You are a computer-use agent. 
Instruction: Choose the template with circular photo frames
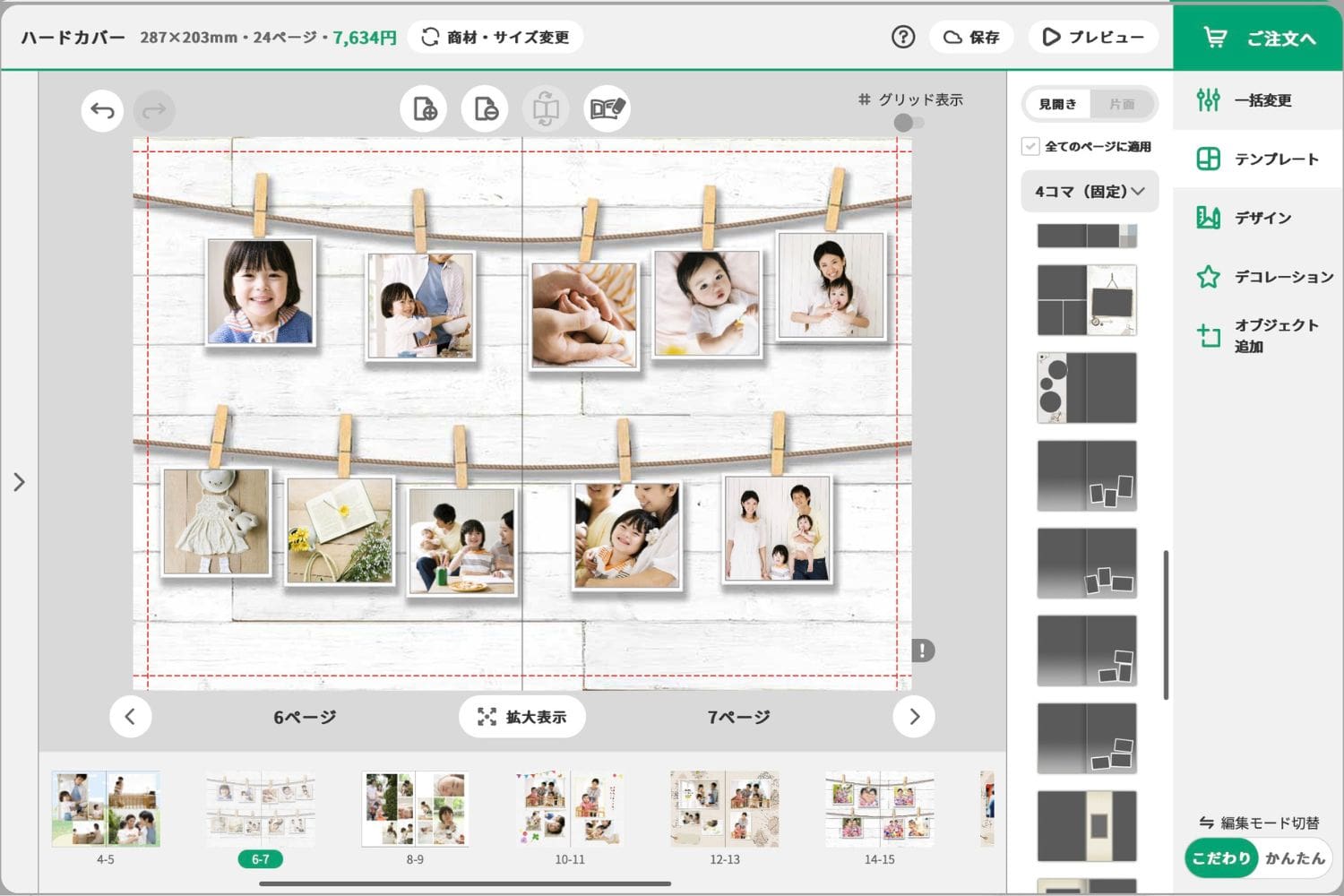point(1087,388)
